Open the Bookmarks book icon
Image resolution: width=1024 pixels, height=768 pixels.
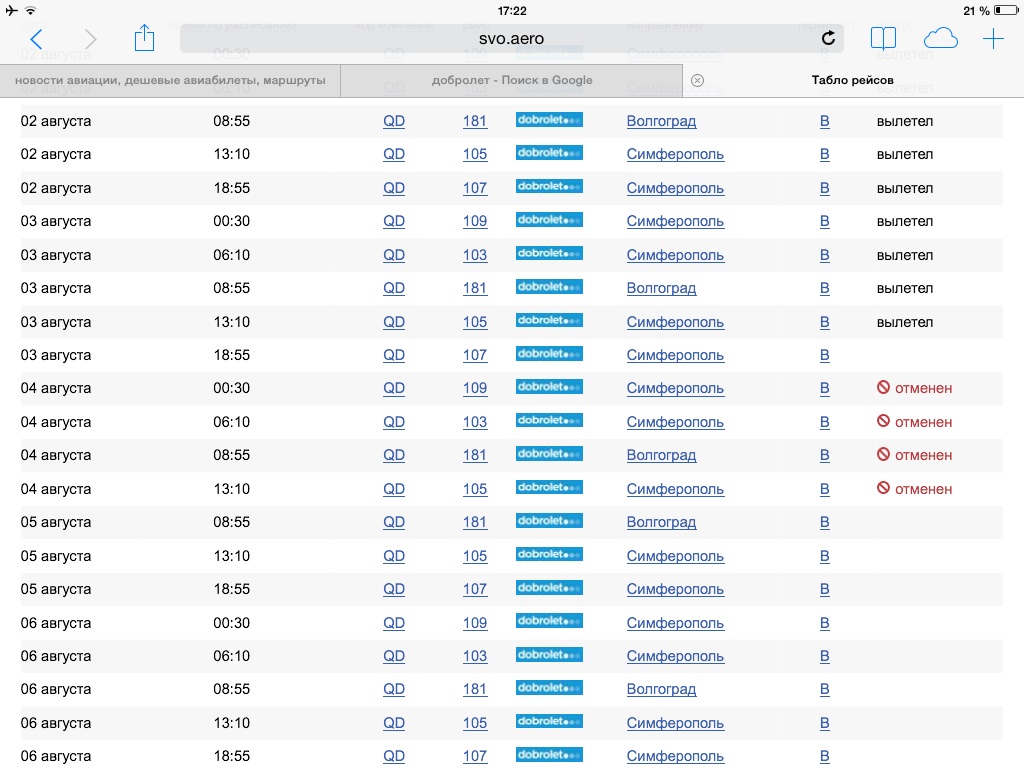(x=883, y=39)
